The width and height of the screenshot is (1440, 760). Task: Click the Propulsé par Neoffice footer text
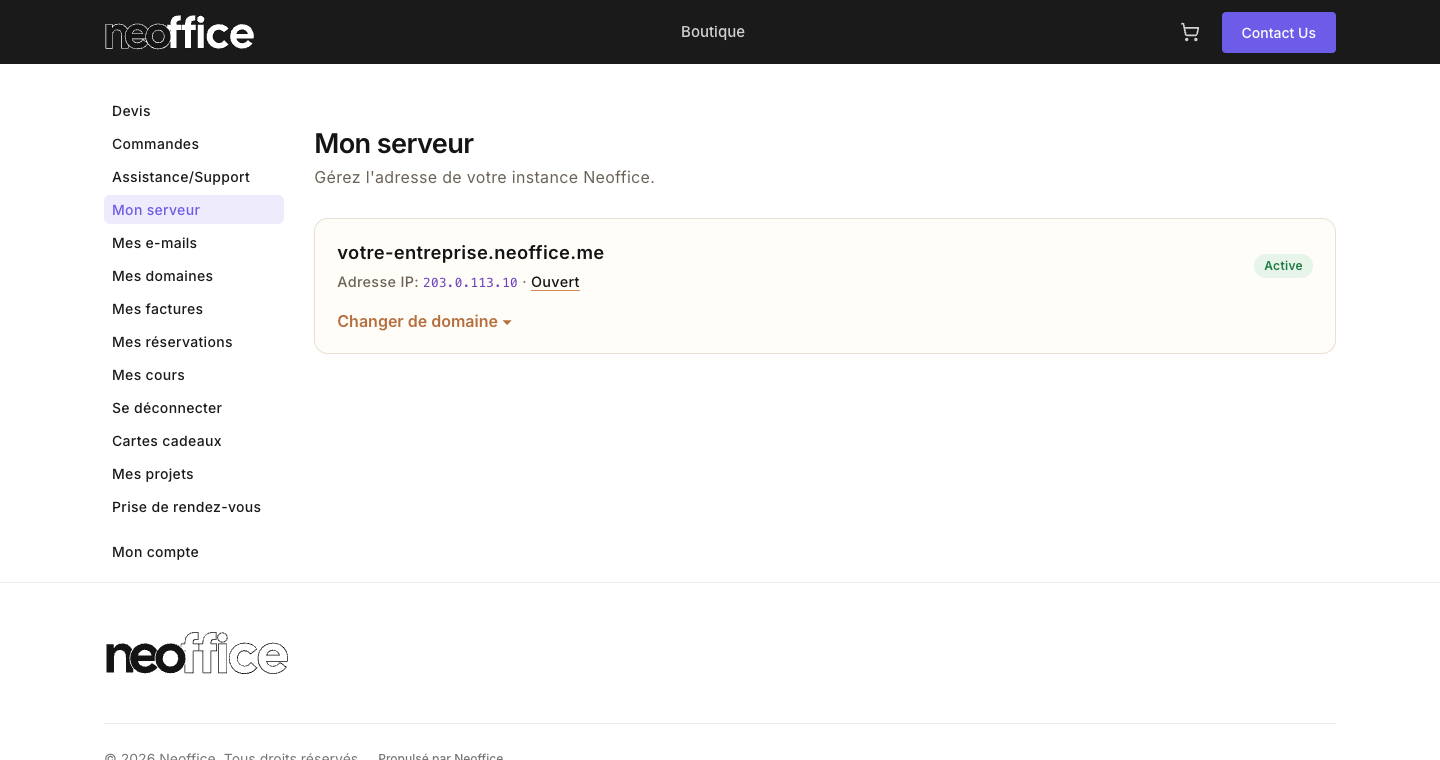pyautogui.click(x=441, y=757)
